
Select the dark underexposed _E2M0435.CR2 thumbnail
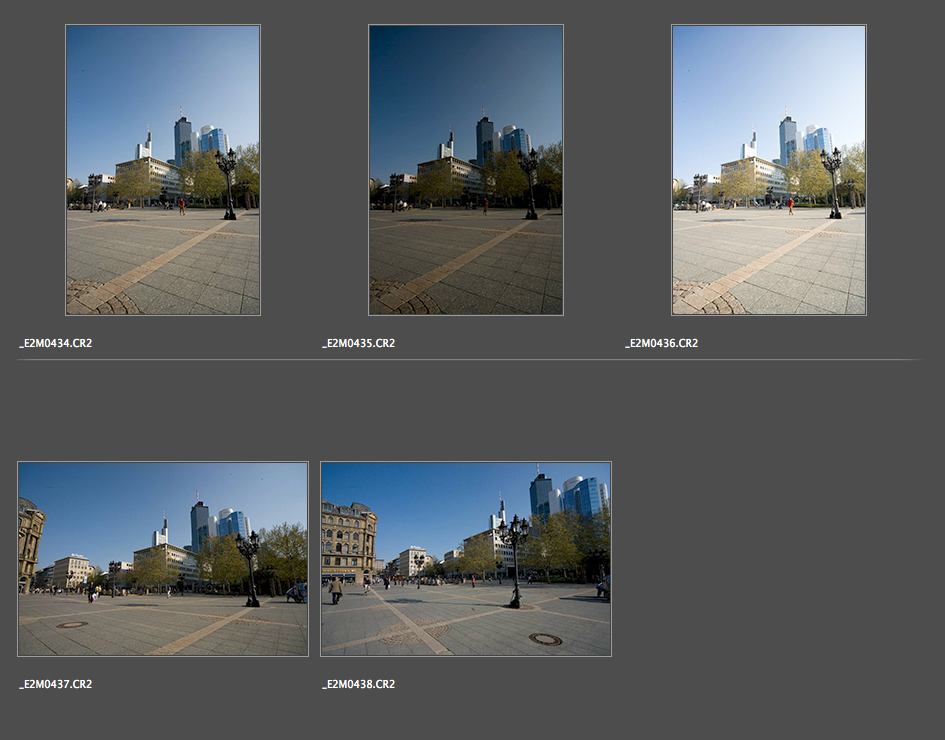[x=465, y=170]
